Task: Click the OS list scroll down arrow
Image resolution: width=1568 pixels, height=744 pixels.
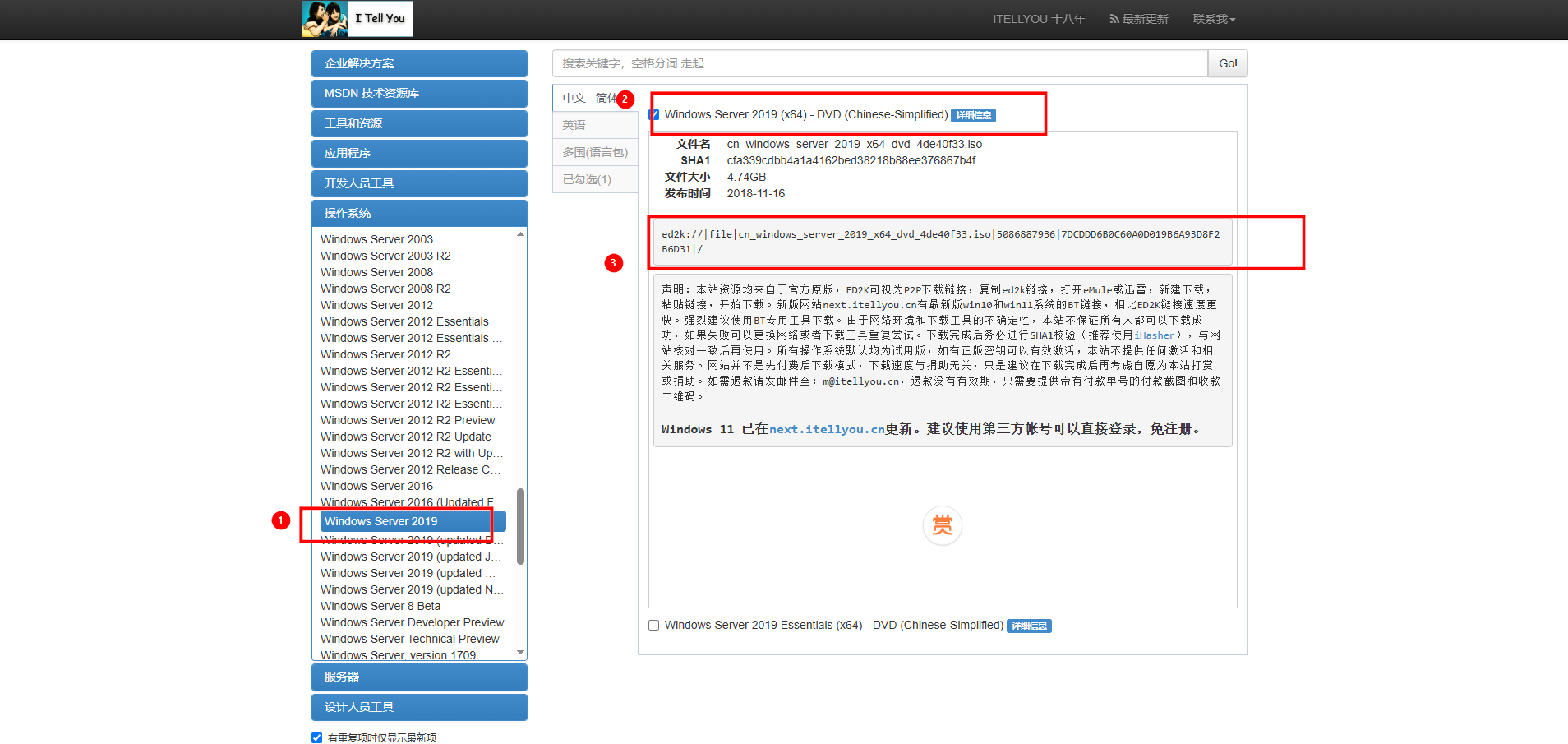Action: [520, 653]
